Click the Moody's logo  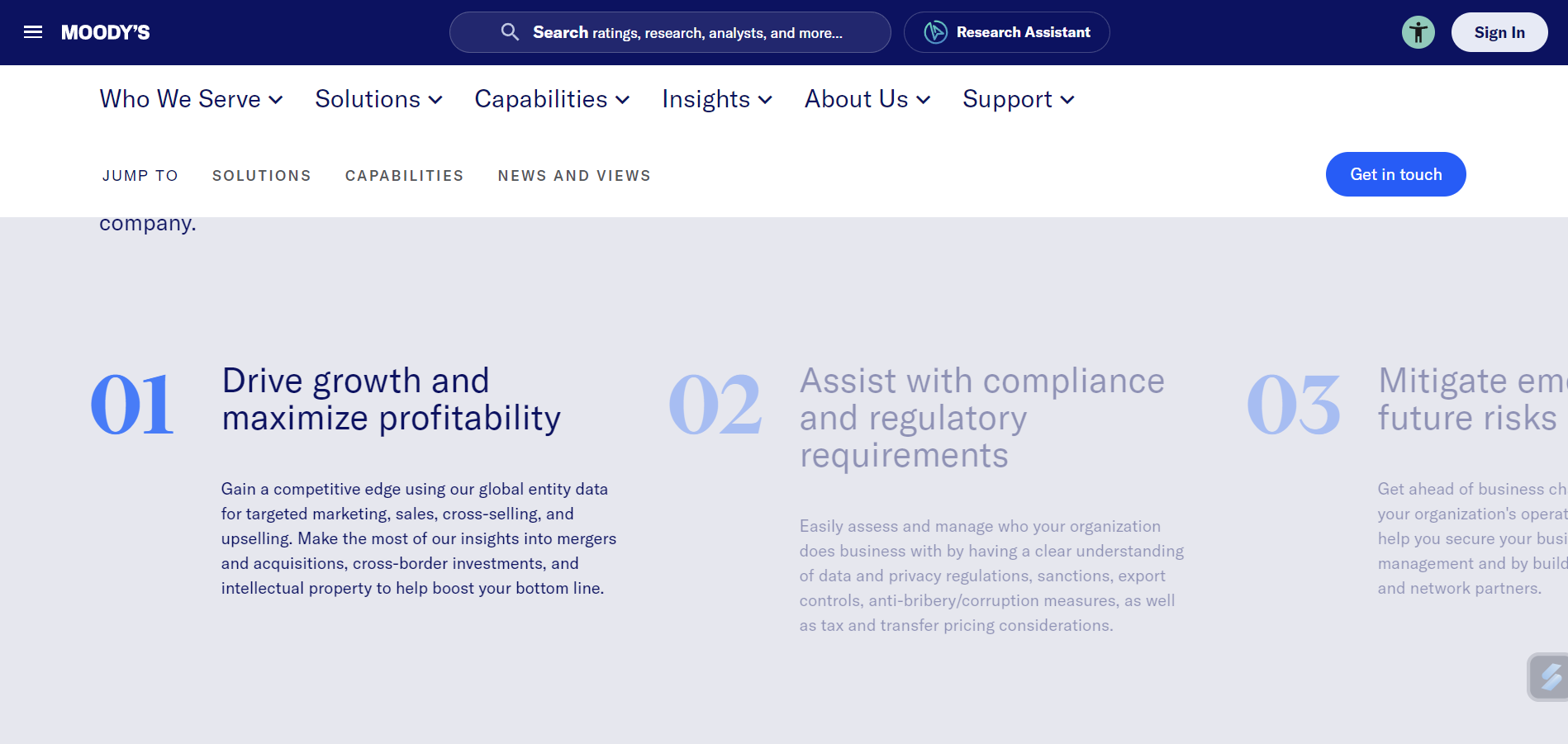tap(106, 32)
